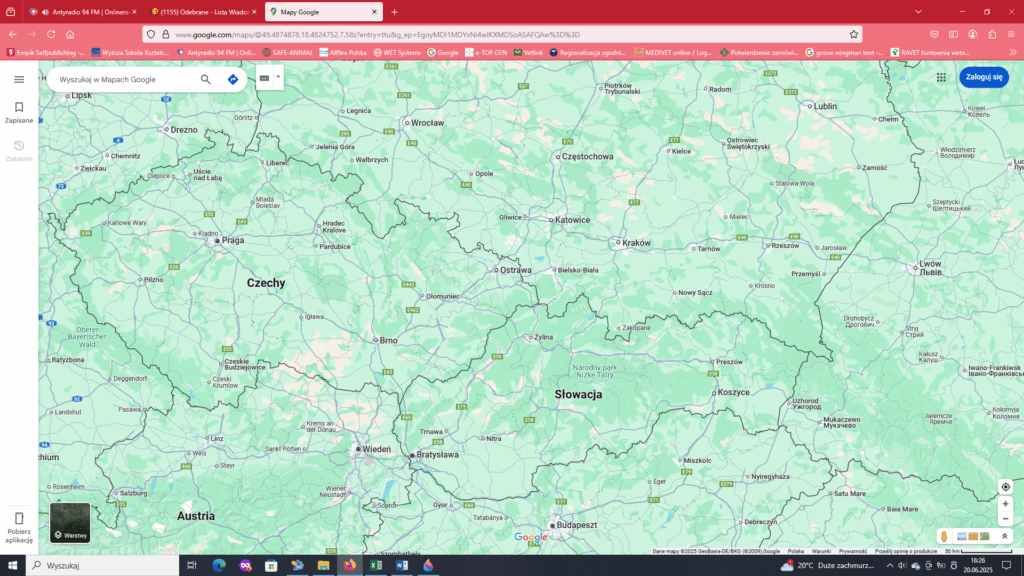Open the WET Systems bookmark
Image resolution: width=1024 pixels, height=576 pixels.
397,52
